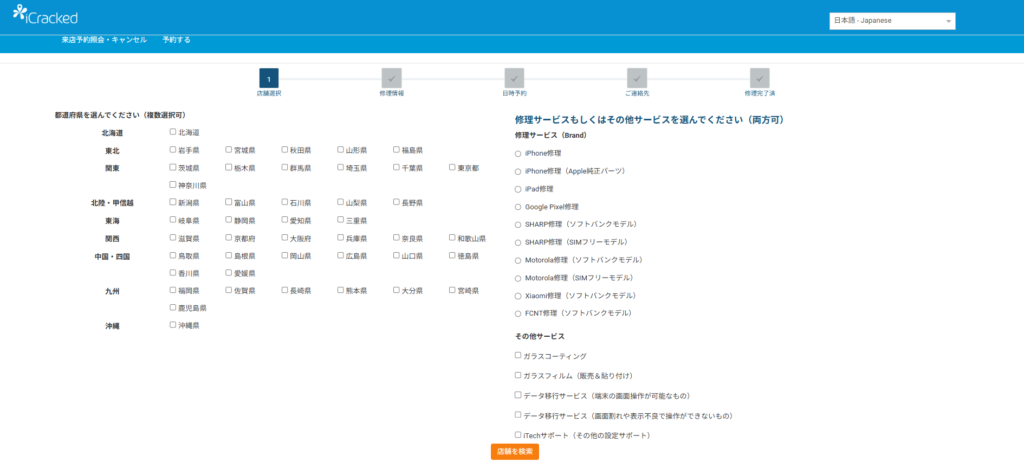Check the 鳥取県 checkbox
The image size is (1024, 468).
(173, 255)
